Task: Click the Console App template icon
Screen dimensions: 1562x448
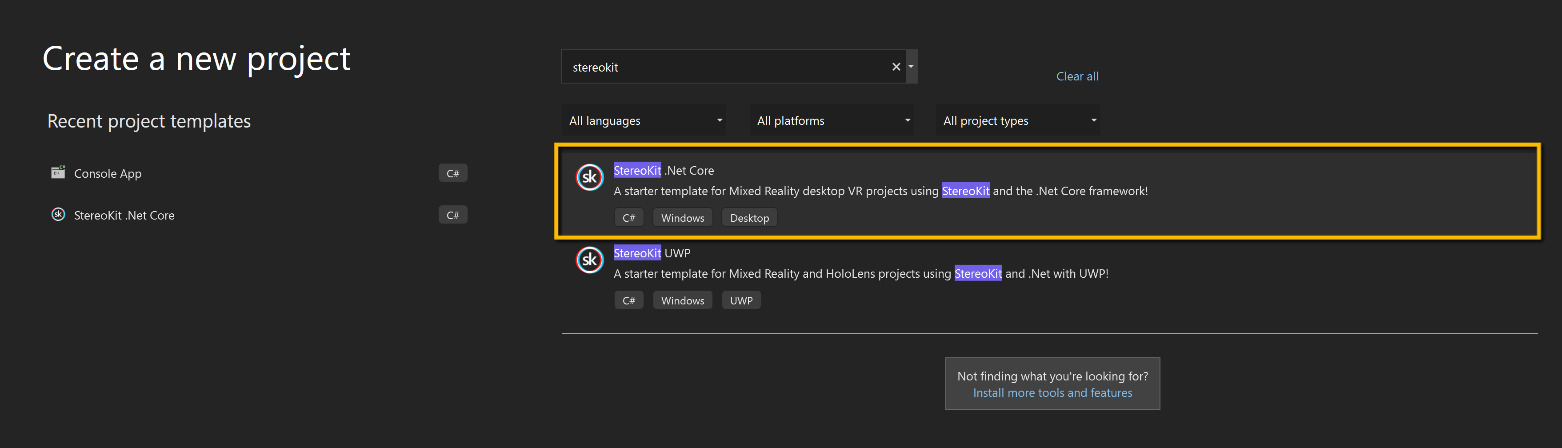Action: tap(58, 172)
